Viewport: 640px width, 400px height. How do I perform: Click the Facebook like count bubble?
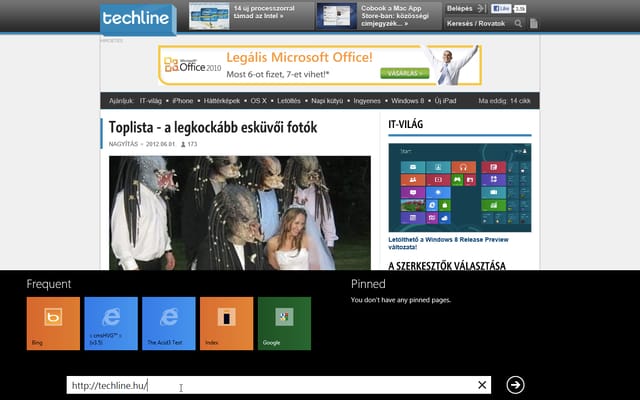click(x=520, y=9)
